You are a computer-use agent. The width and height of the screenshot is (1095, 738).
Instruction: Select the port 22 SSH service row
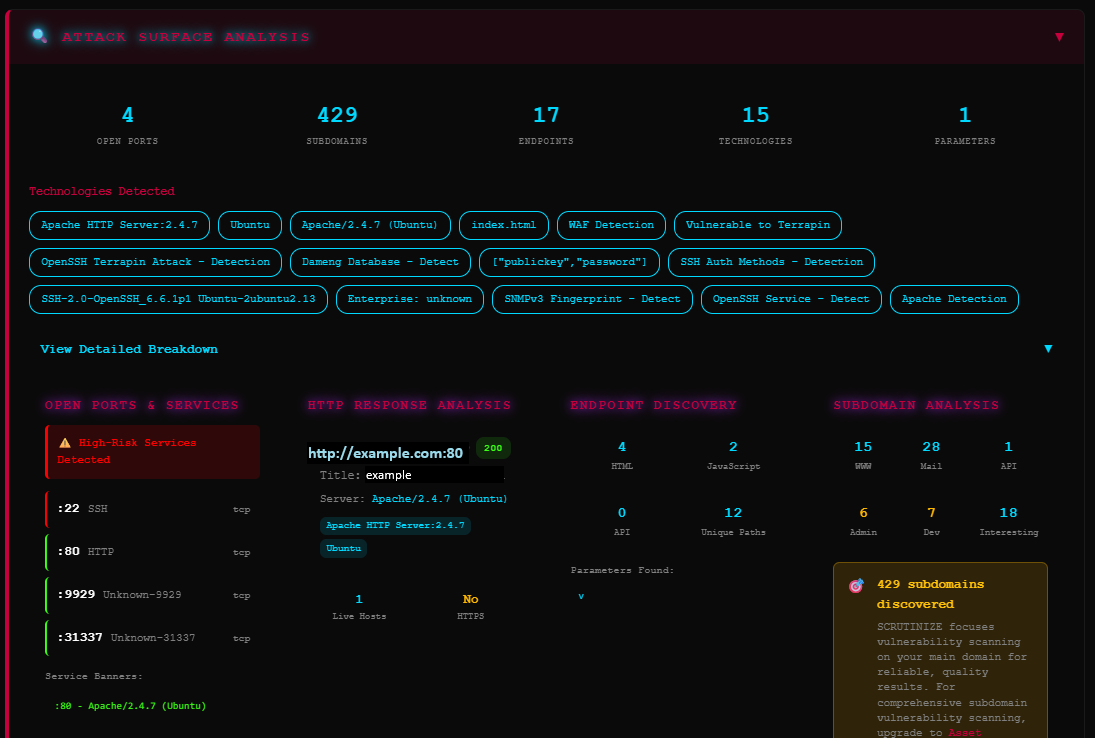tap(152, 509)
